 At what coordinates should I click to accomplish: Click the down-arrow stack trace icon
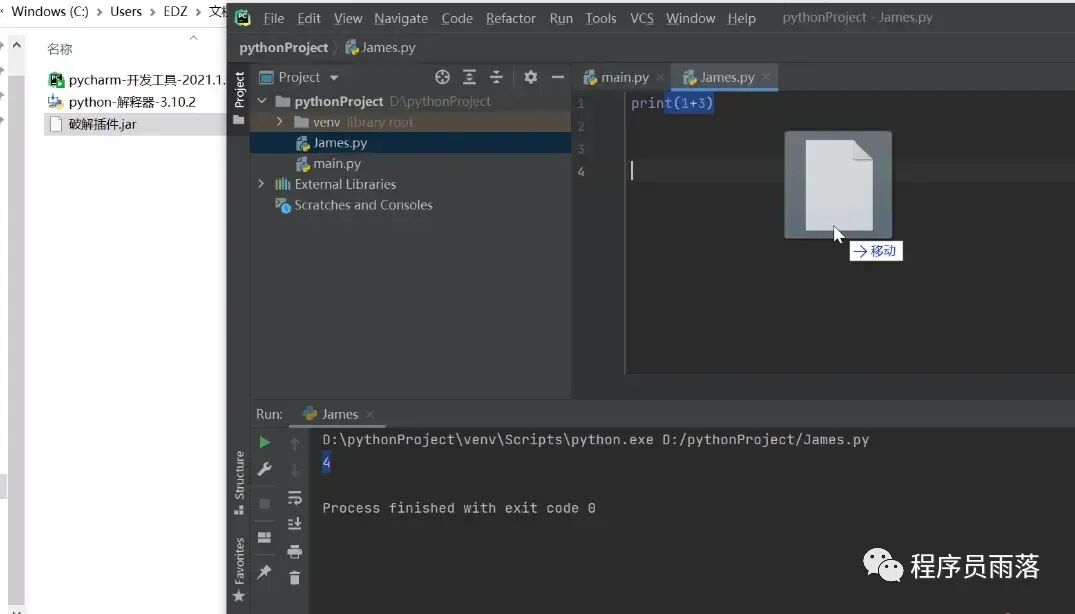click(295, 471)
